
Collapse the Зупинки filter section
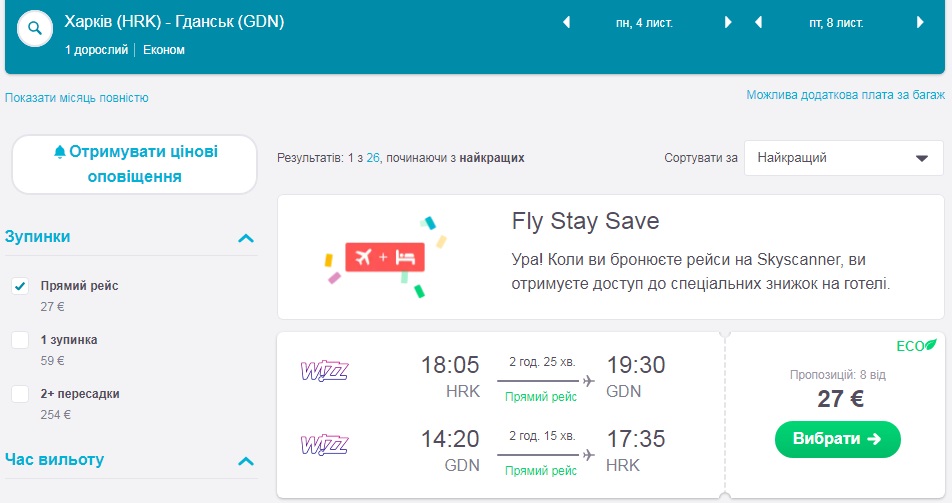[x=245, y=238]
